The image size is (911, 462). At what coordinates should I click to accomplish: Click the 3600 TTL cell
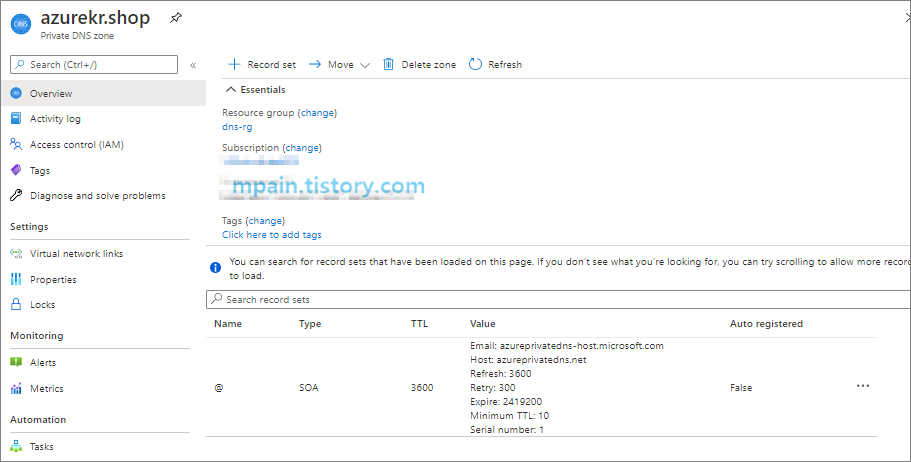[422, 388]
